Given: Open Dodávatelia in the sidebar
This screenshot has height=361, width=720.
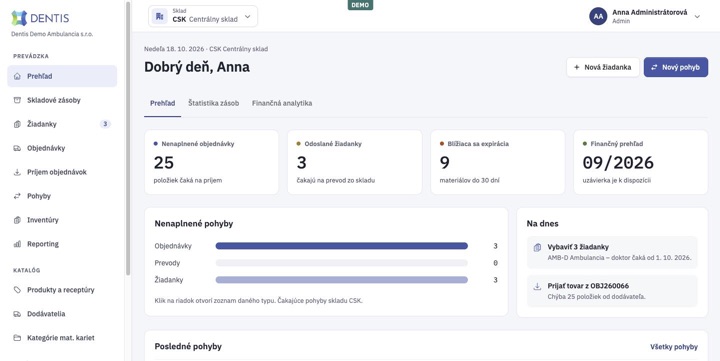Looking at the screenshot, I should (x=62, y=314).
